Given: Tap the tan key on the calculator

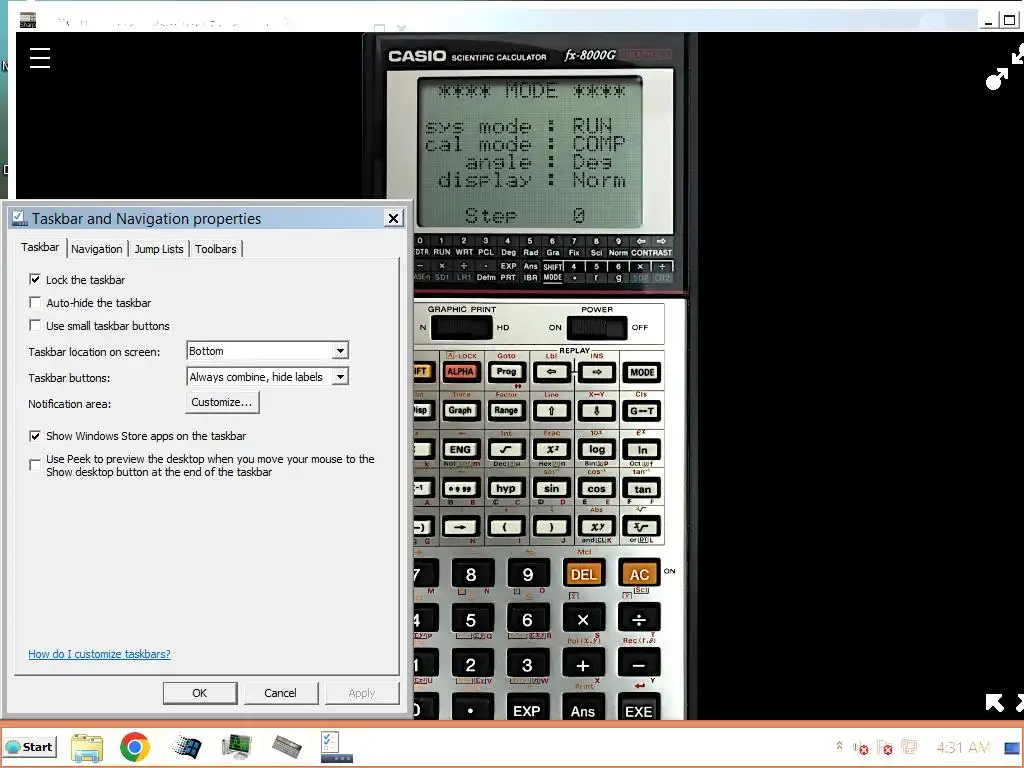Looking at the screenshot, I should coord(641,488).
